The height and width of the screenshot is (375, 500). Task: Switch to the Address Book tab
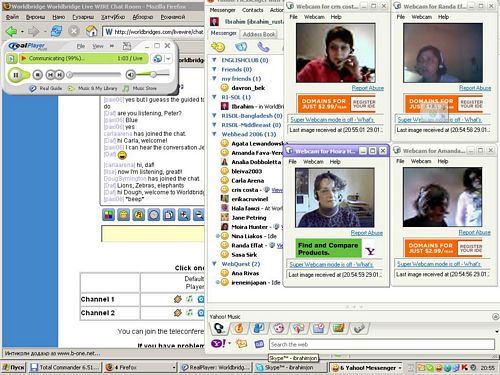click(x=259, y=34)
